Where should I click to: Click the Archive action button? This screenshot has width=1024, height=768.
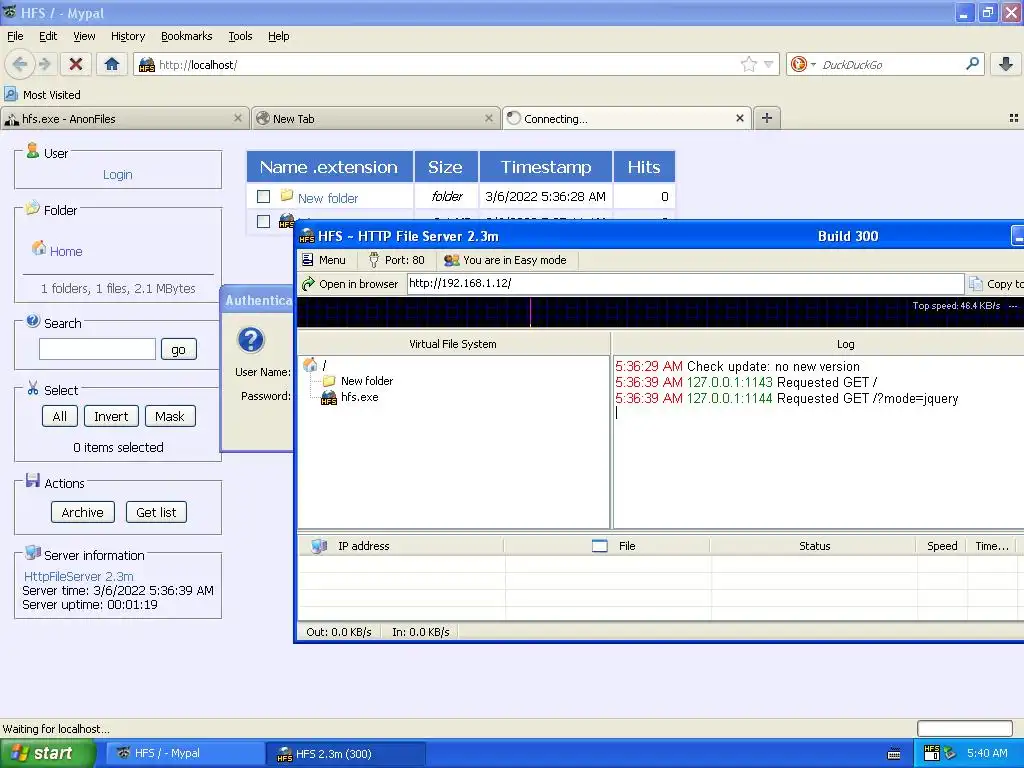click(82, 512)
